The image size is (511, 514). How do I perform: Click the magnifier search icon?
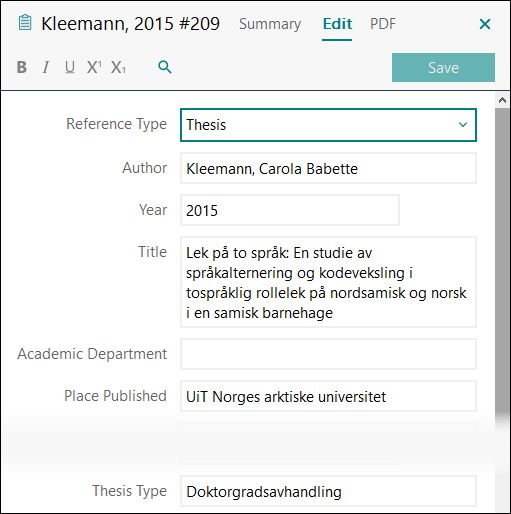[165, 67]
